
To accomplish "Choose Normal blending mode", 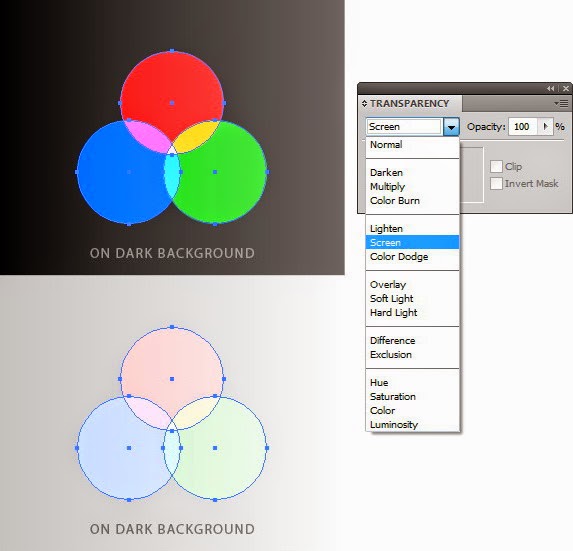I will 412,145.
